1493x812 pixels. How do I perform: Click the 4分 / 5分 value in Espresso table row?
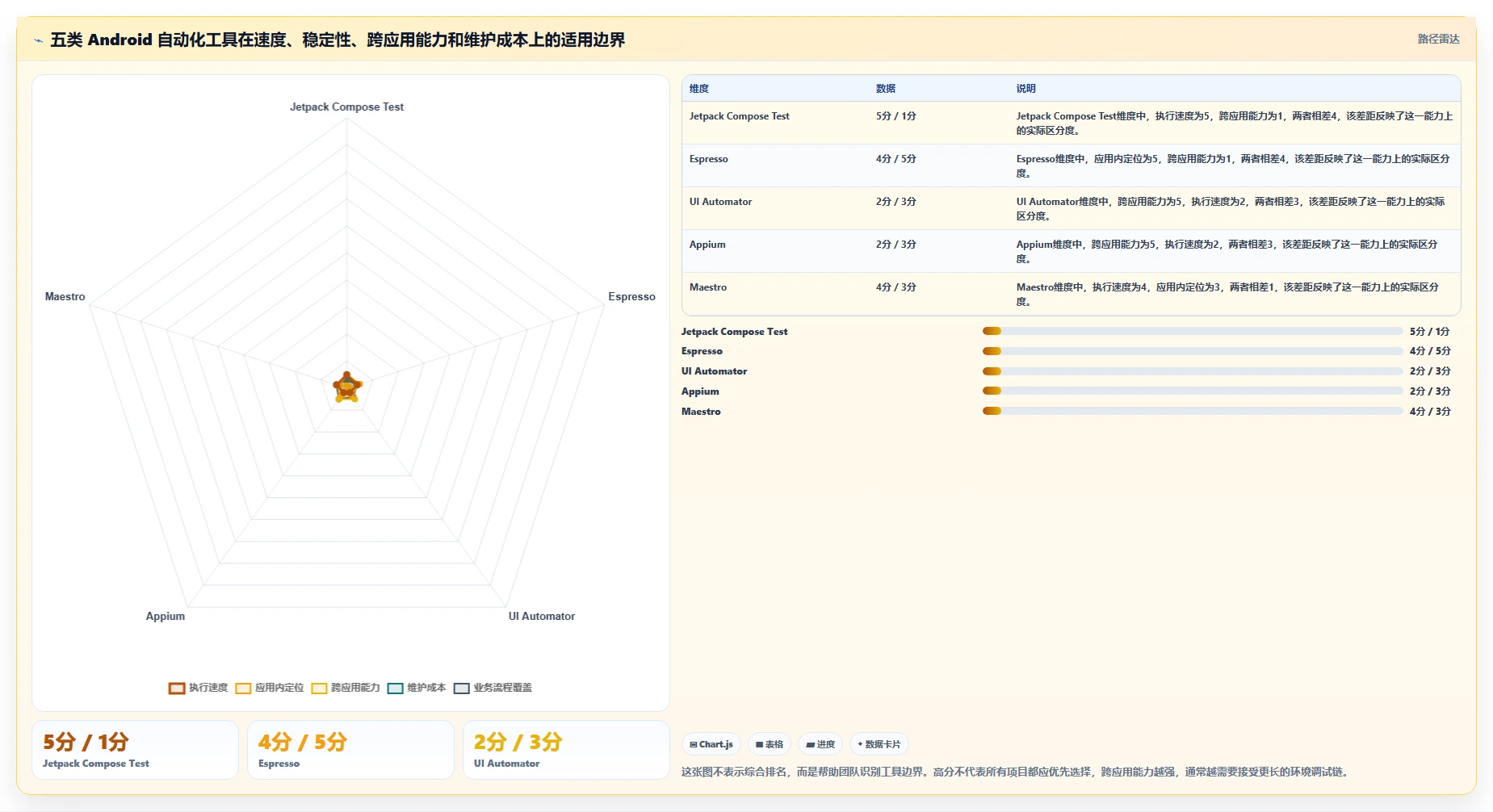896,159
